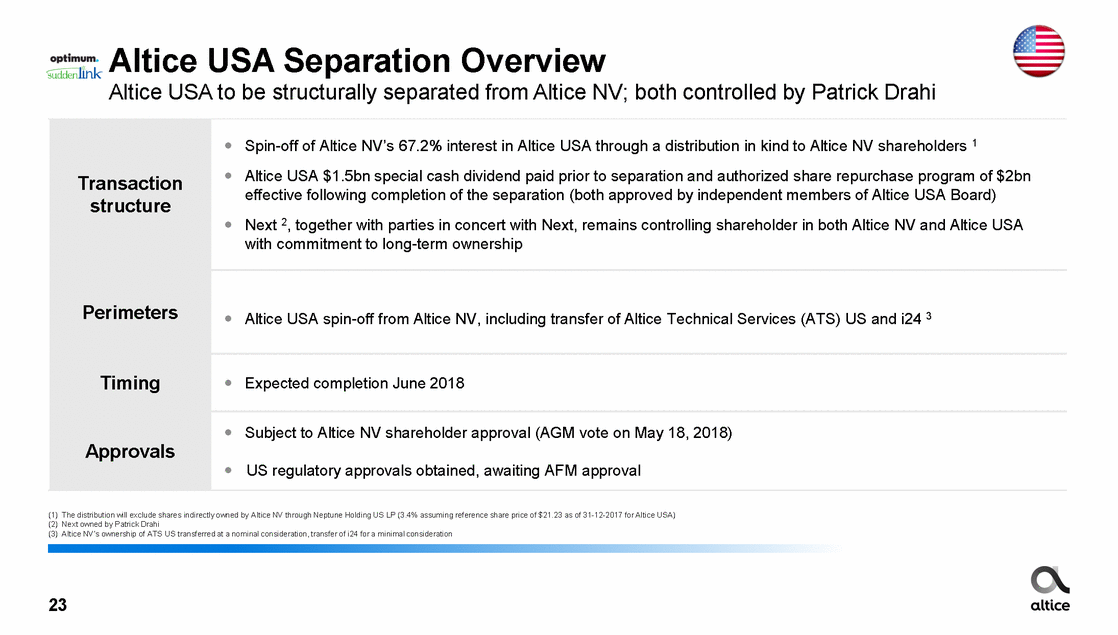Click footnote (1) about Neptune Holding US LP

click(362, 514)
